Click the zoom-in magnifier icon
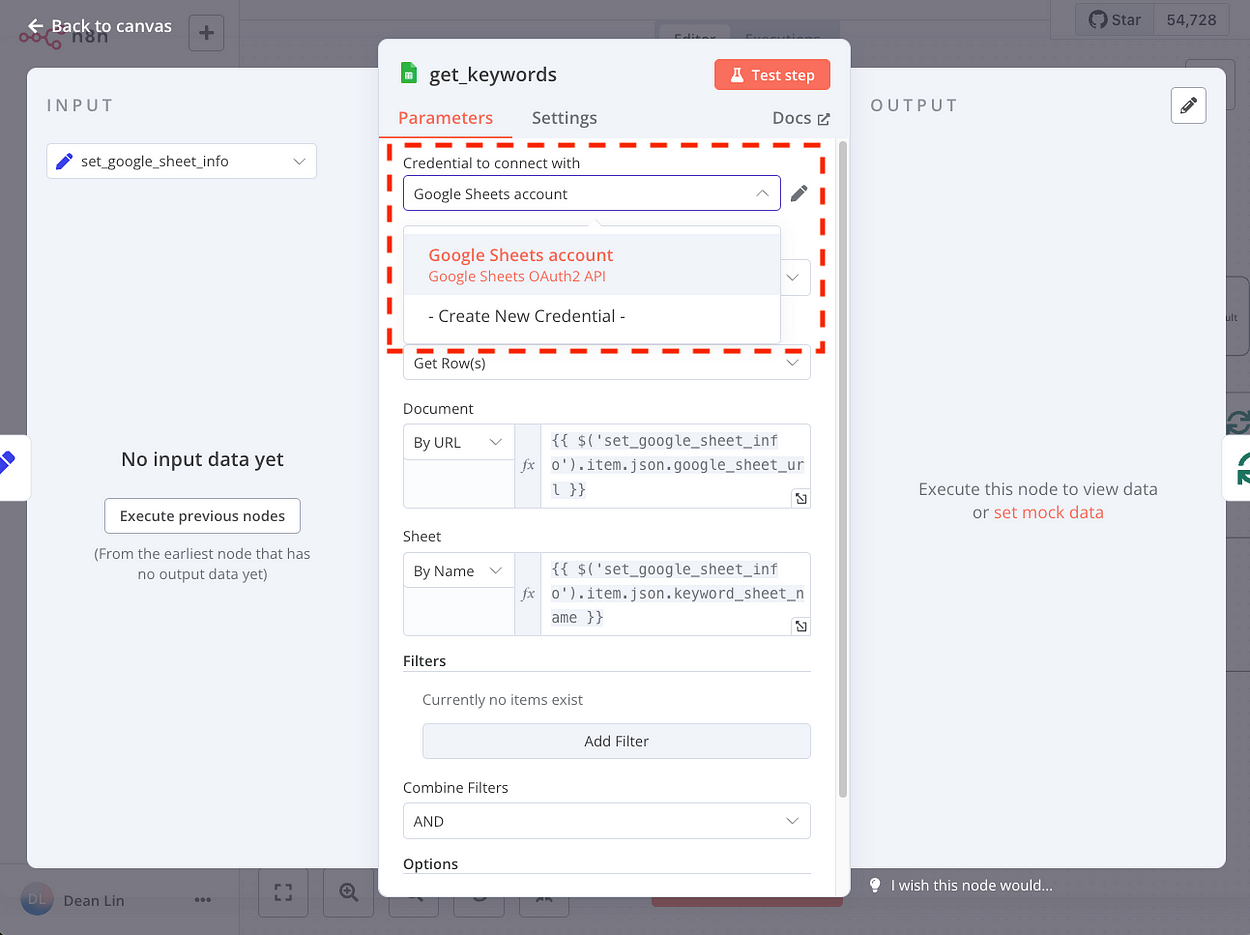 tap(348, 892)
